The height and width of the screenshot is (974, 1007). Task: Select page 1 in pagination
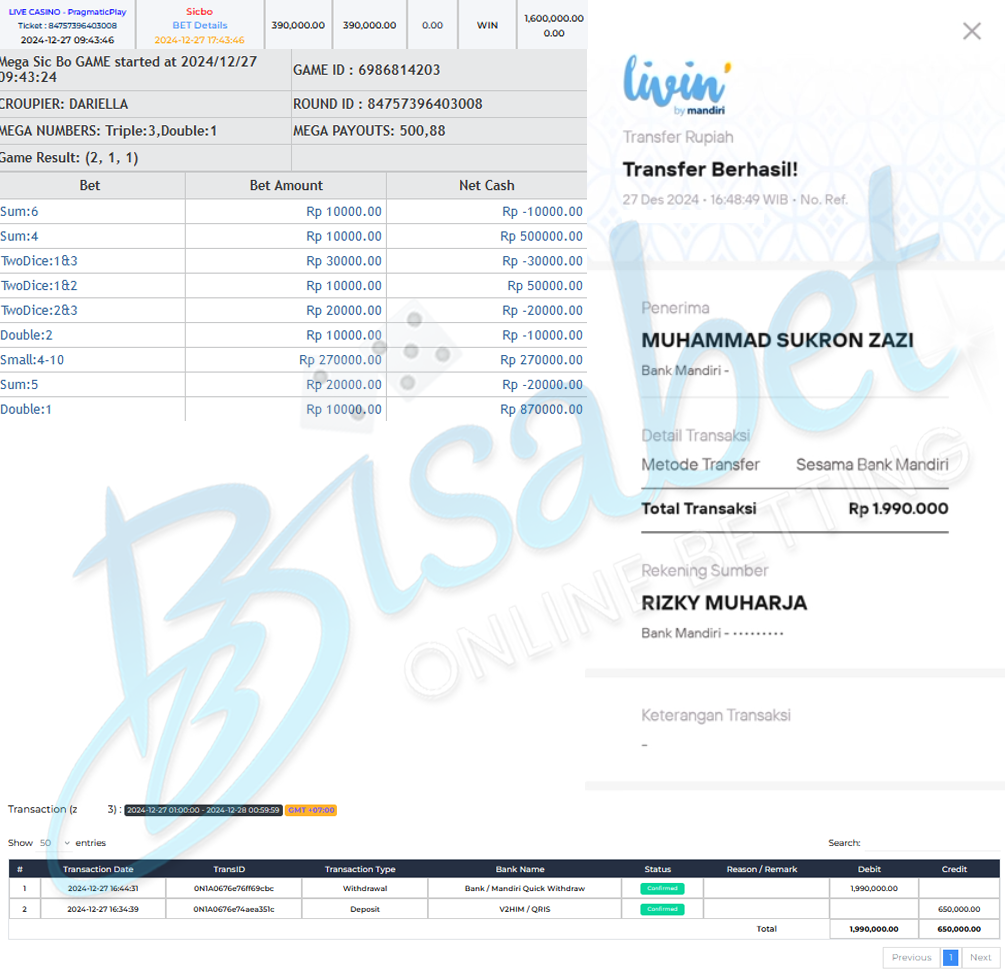tap(950, 957)
